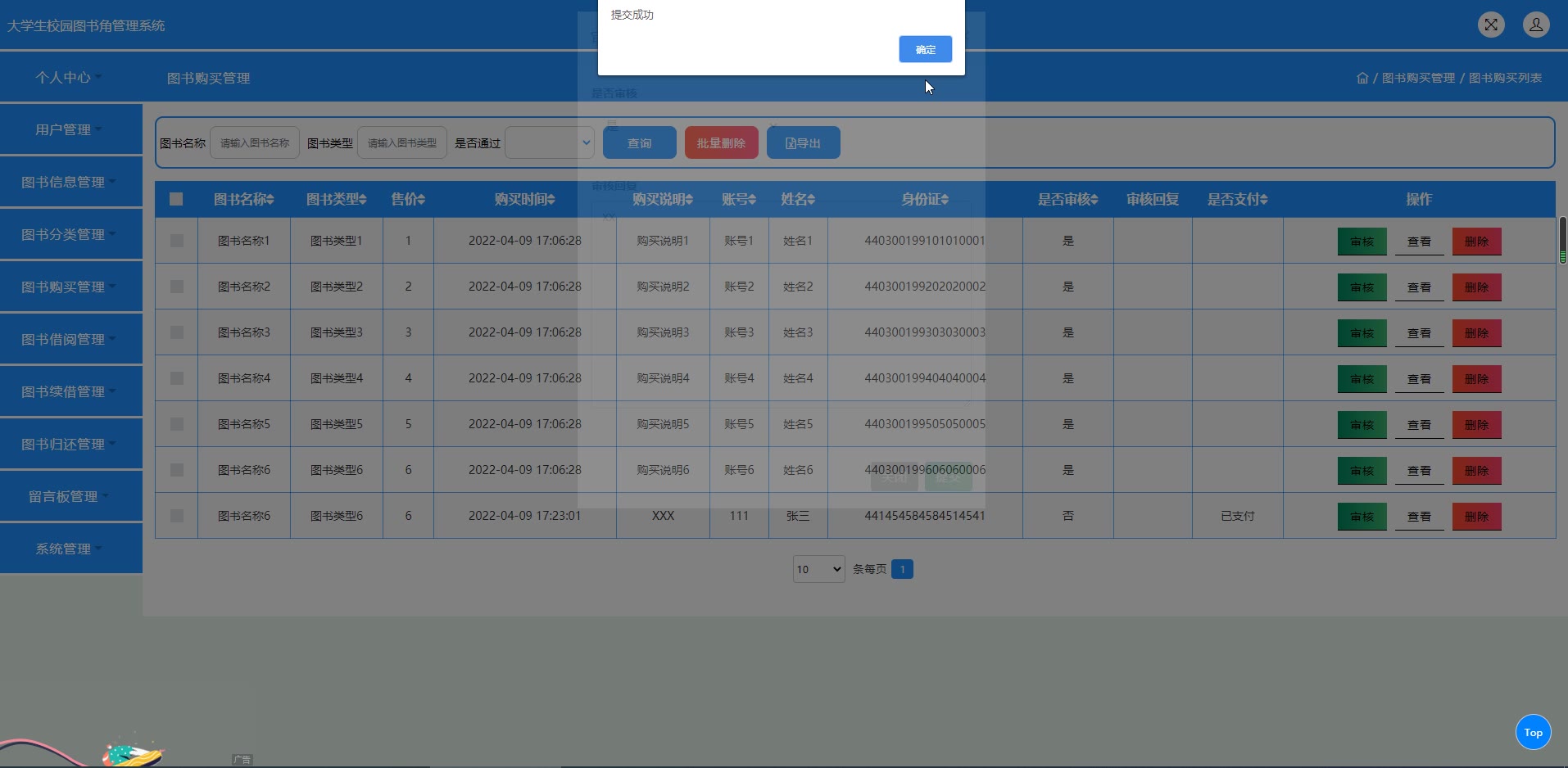Open the user profile avatar icon
This screenshot has height=768, width=1568.
tap(1536, 25)
